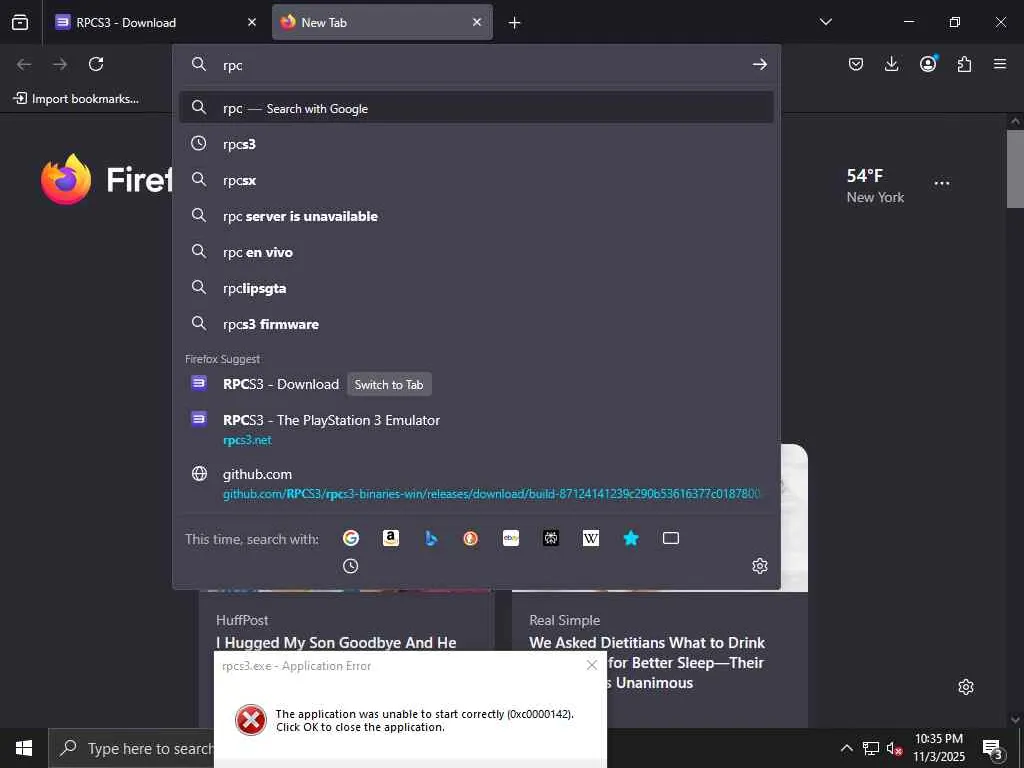The image size is (1024, 768).
Task: Select 'rpclipsgta' suggestion
Action: 476,287
